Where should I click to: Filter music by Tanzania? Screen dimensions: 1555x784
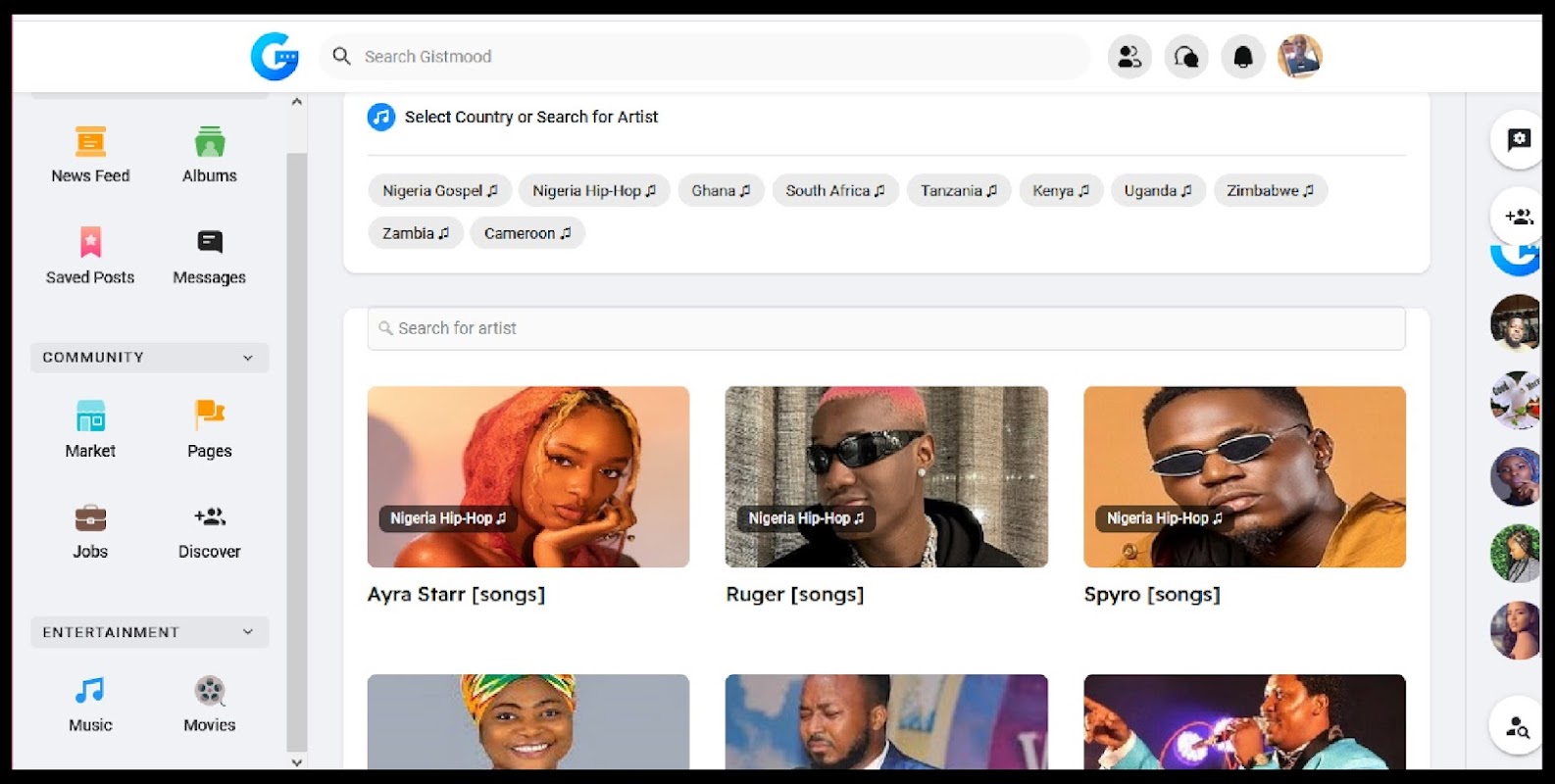[x=959, y=190]
